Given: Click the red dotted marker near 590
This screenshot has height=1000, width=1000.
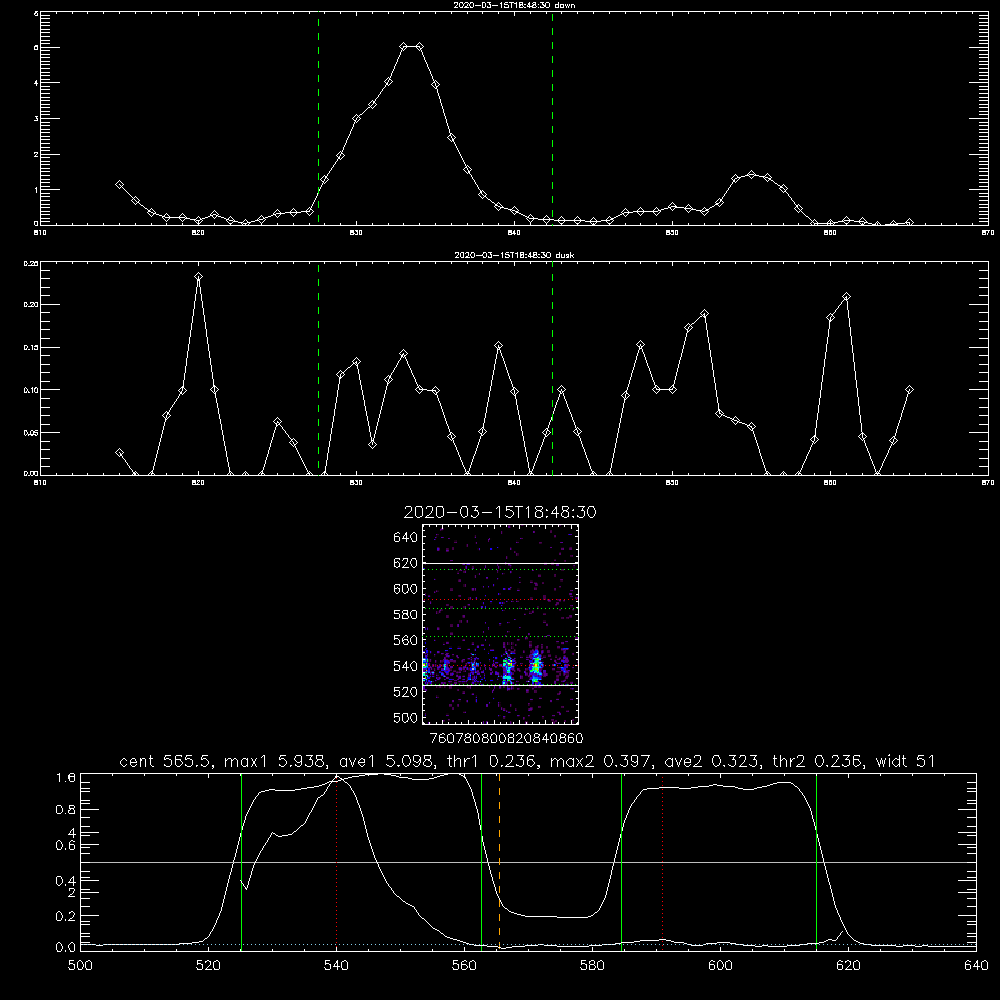Looking at the screenshot, I should point(663,862).
